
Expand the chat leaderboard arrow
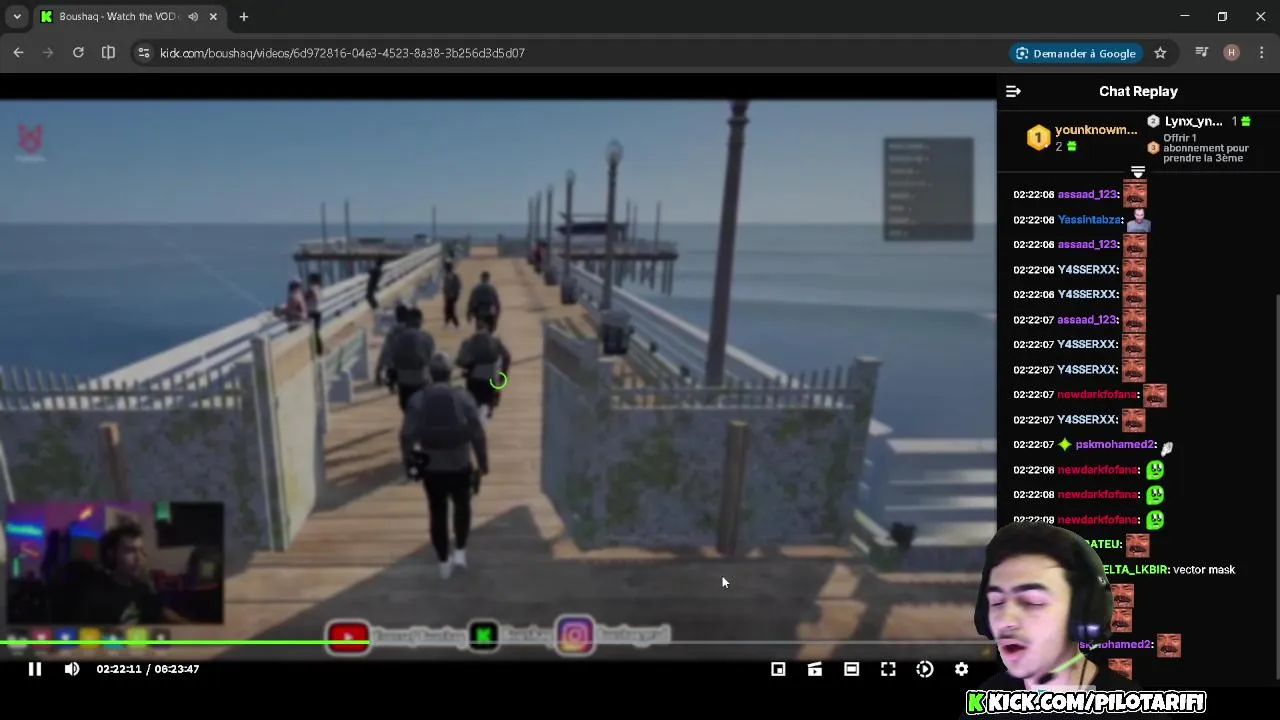(x=1138, y=172)
